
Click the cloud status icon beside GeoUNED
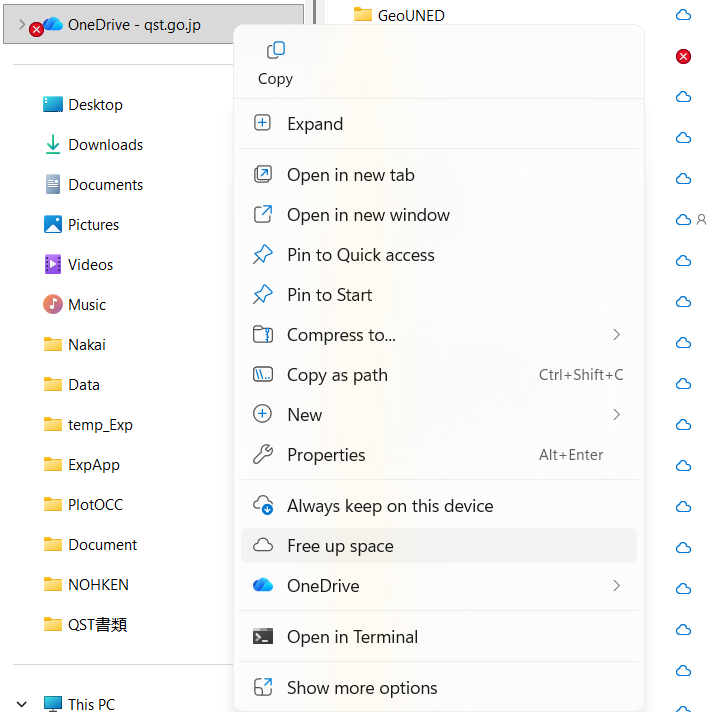[683, 15]
